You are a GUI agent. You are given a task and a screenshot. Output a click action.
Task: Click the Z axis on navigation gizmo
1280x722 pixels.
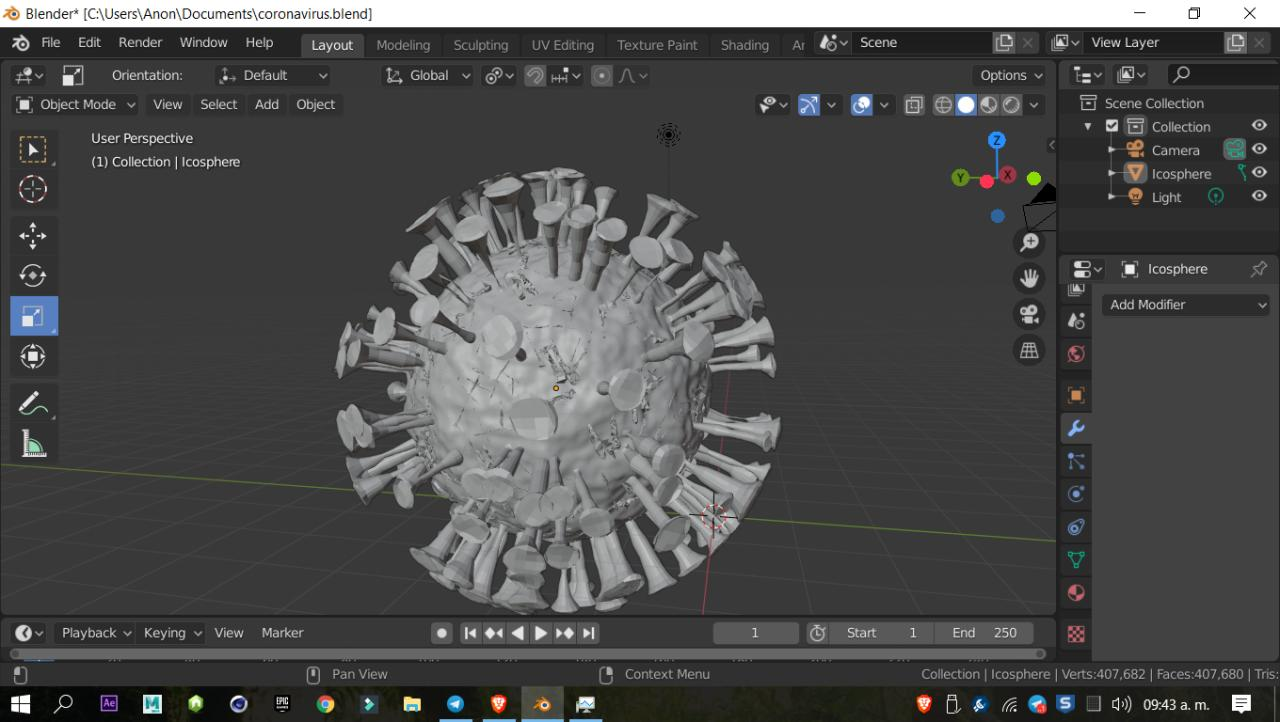(x=997, y=140)
